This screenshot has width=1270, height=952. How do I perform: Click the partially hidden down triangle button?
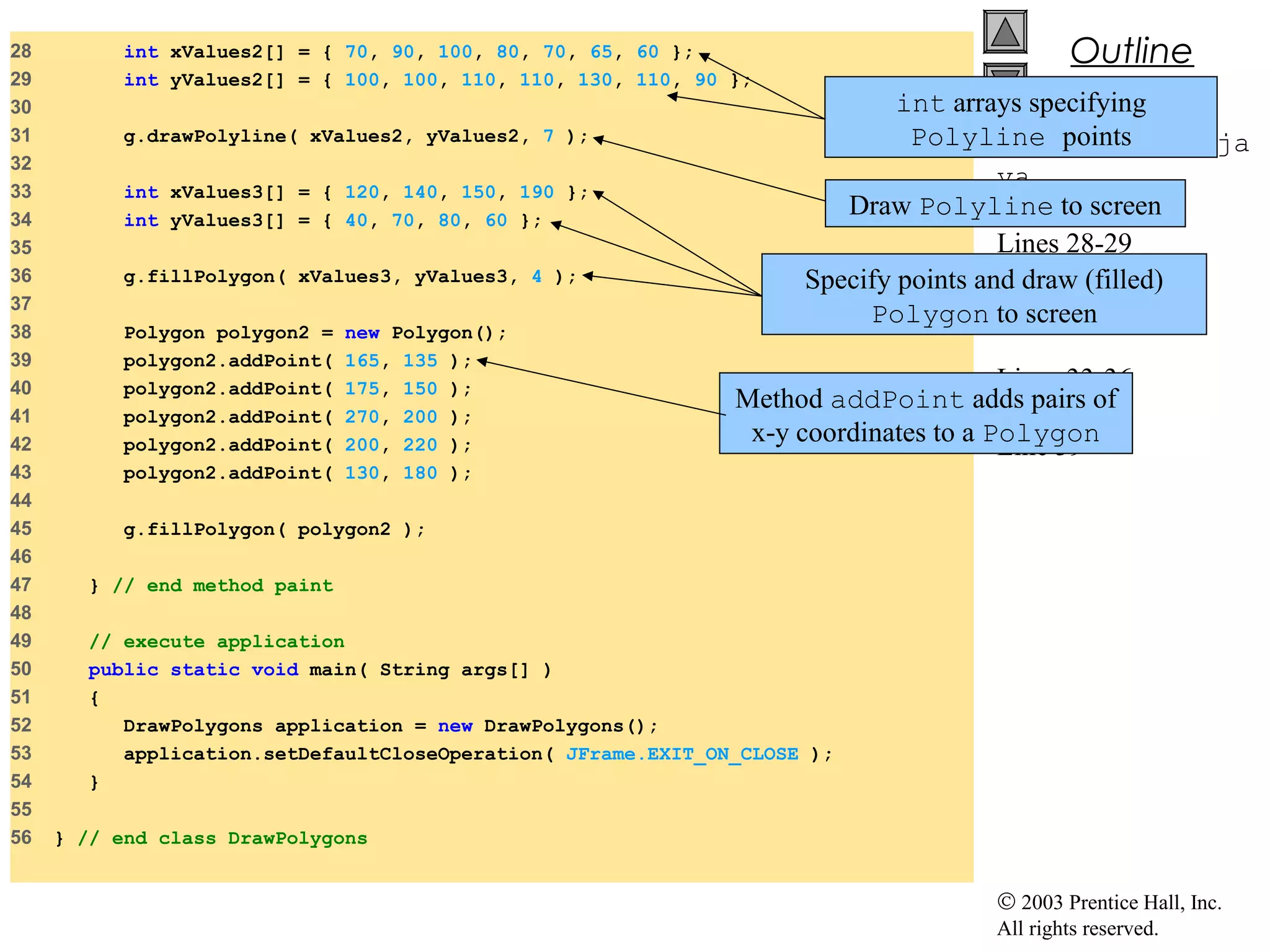[x=1005, y=70]
